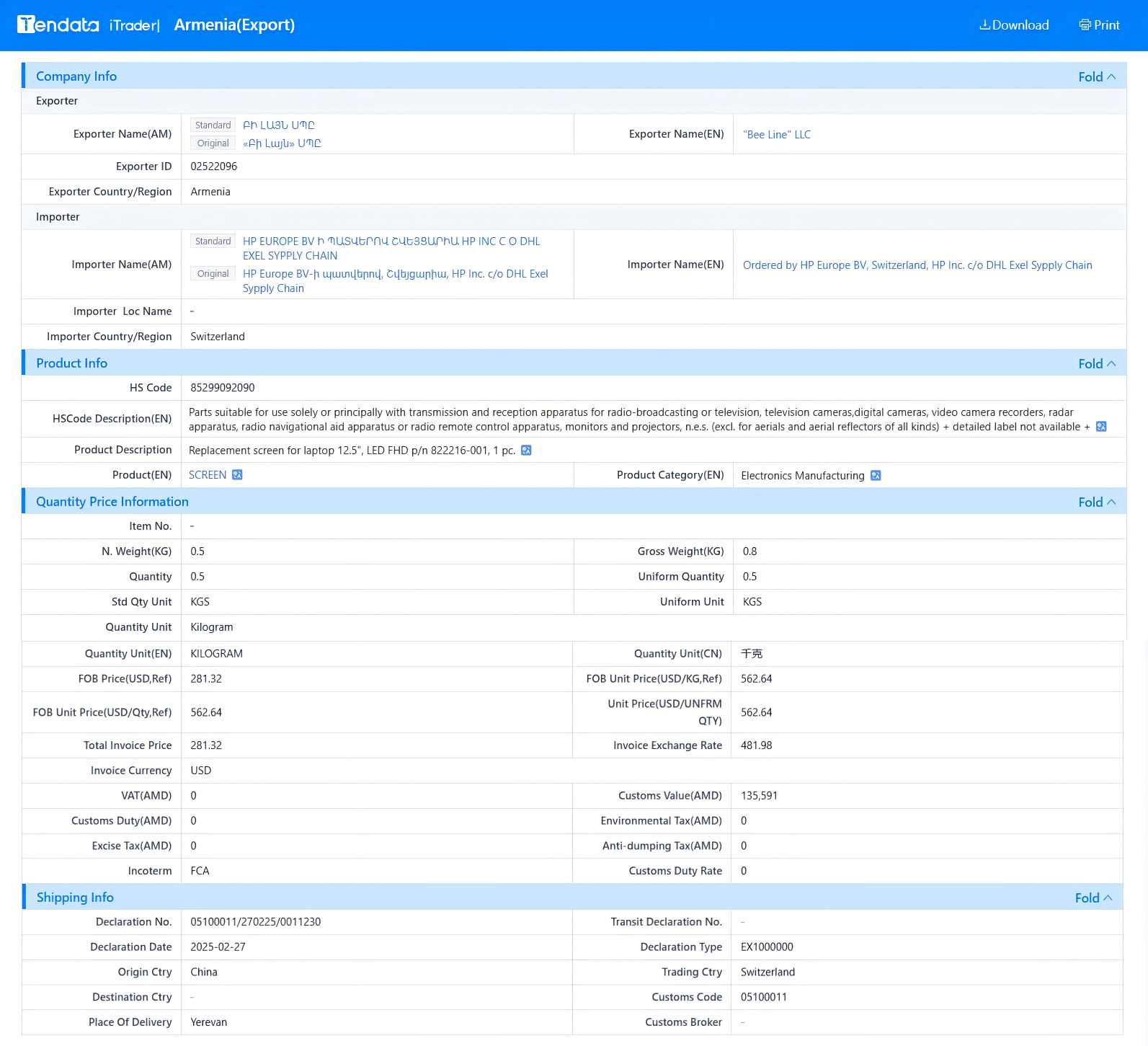Click the Standard tag beside exporter name

[x=213, y=125]
